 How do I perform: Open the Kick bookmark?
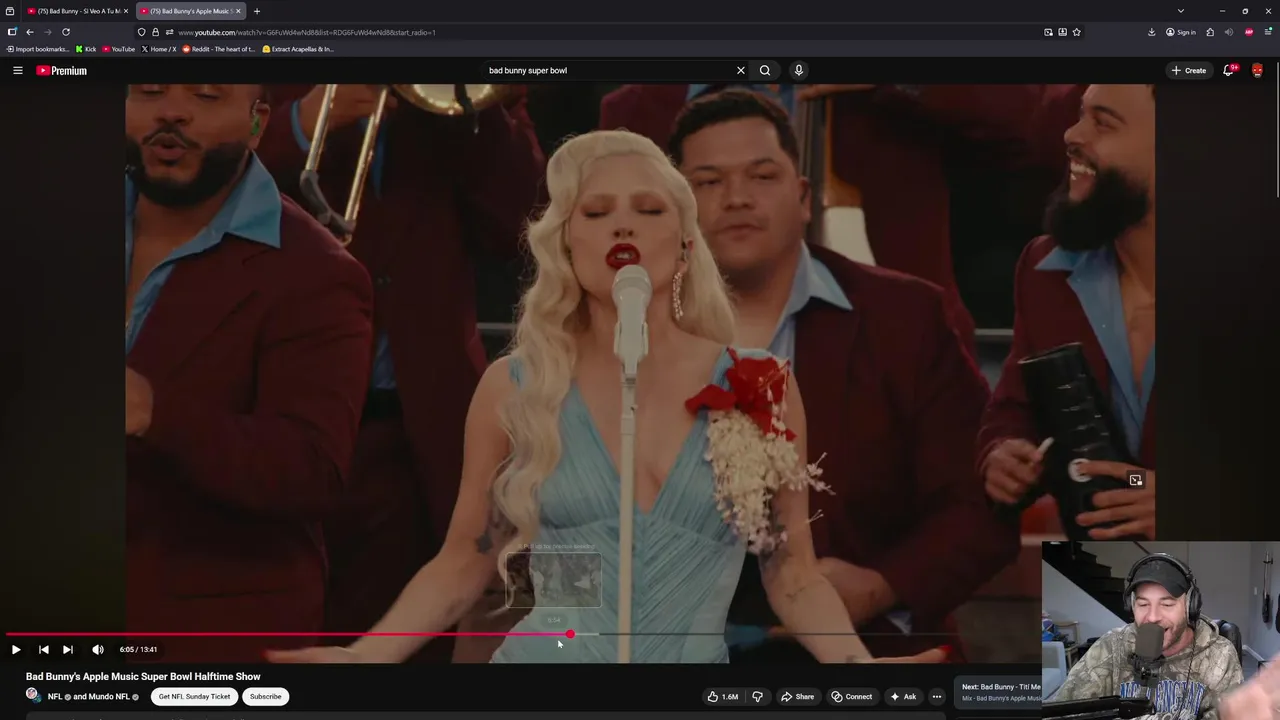tap(86, 49)
